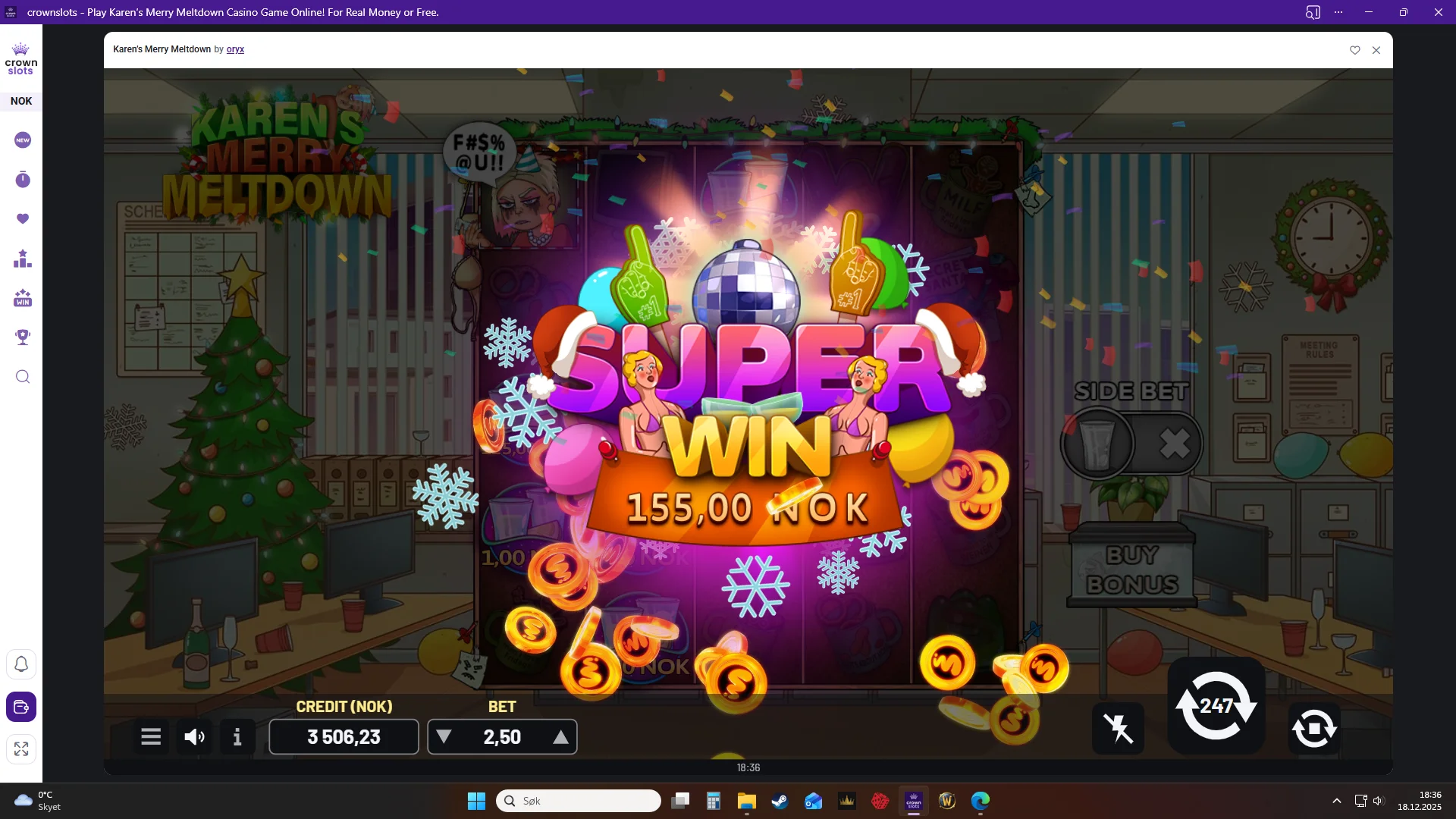The height and width of the screenshot is (819, 1456).
Task: Open File Explorer on the taskbar
Action: pyautogui.click(x=747, y=801)
